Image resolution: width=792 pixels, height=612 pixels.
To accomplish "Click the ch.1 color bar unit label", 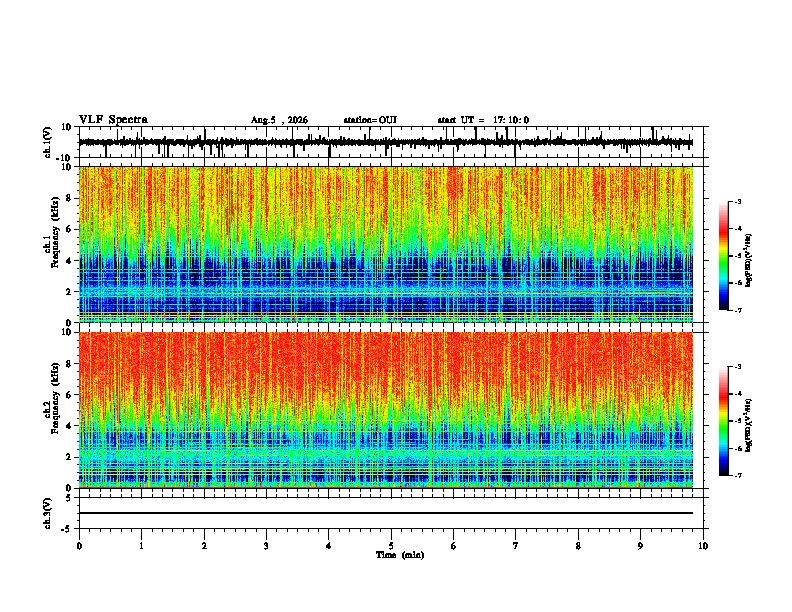I will pyautogui.click(x=749, y=261).
